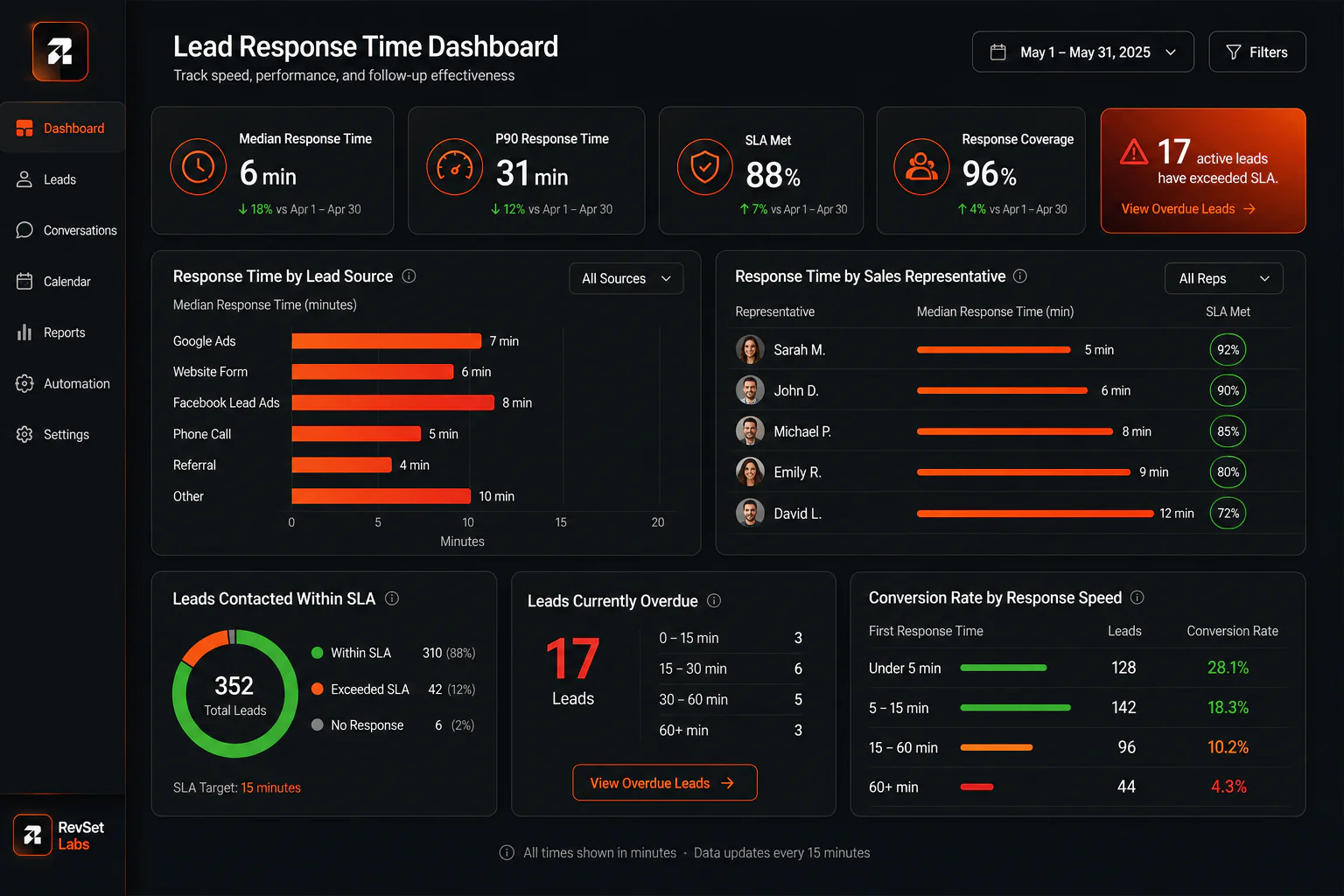
Task: Click info icon beside Response Time by Lead Source
Action: point(409,276)
